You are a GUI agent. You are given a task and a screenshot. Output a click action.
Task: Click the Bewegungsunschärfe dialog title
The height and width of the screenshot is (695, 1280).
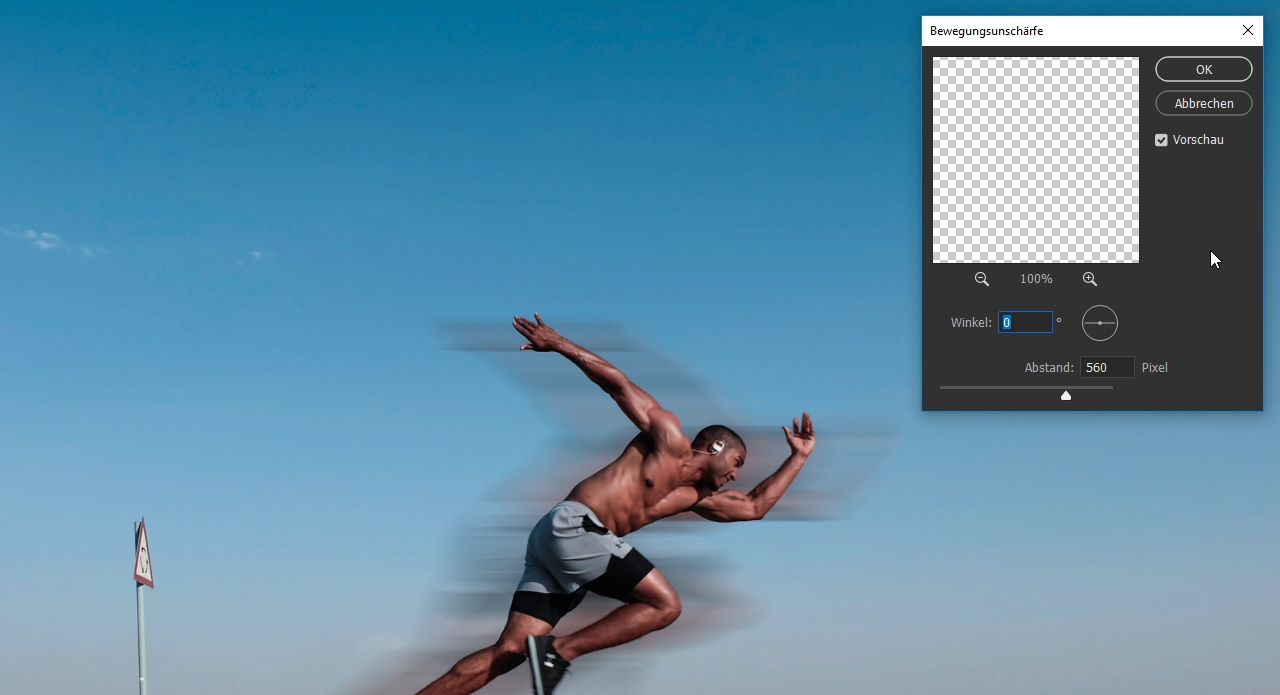point(986,31)
